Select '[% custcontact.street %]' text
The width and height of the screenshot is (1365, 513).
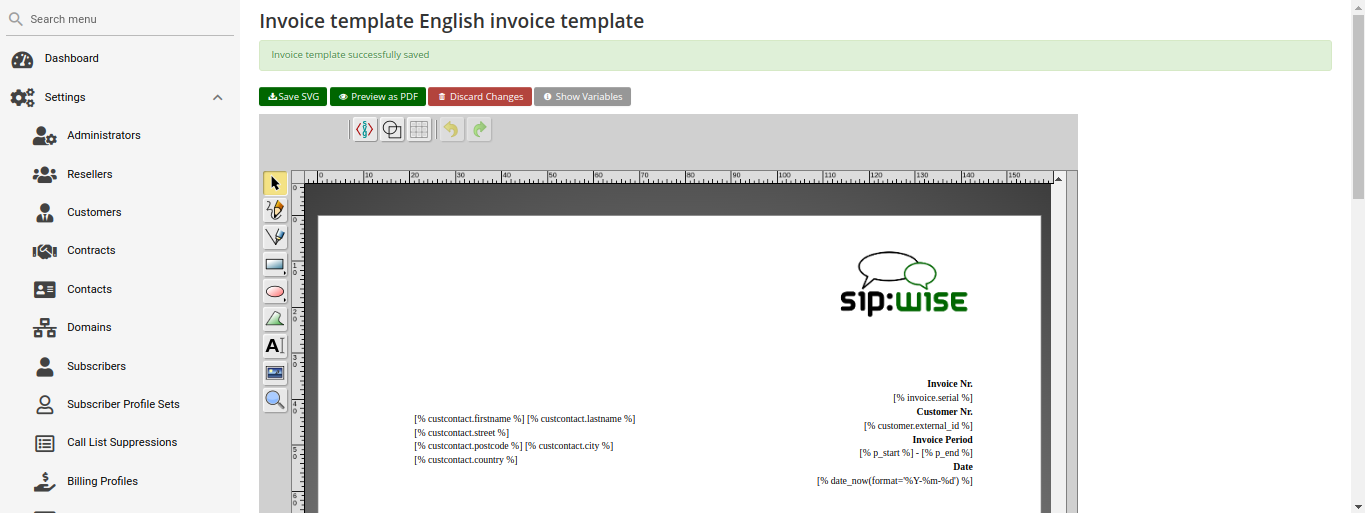462,433
